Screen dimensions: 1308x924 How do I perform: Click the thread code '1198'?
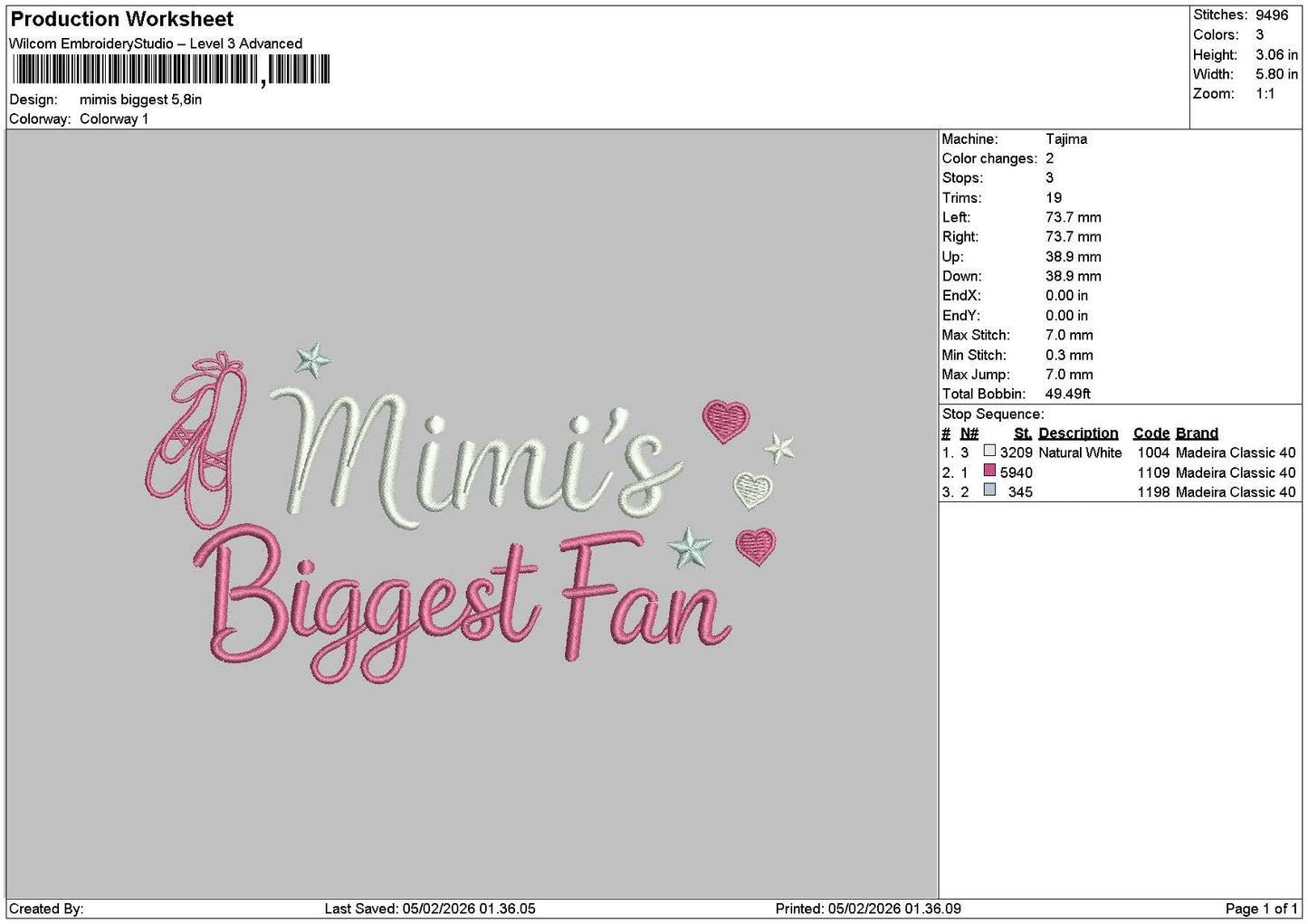click(1153, 492)
